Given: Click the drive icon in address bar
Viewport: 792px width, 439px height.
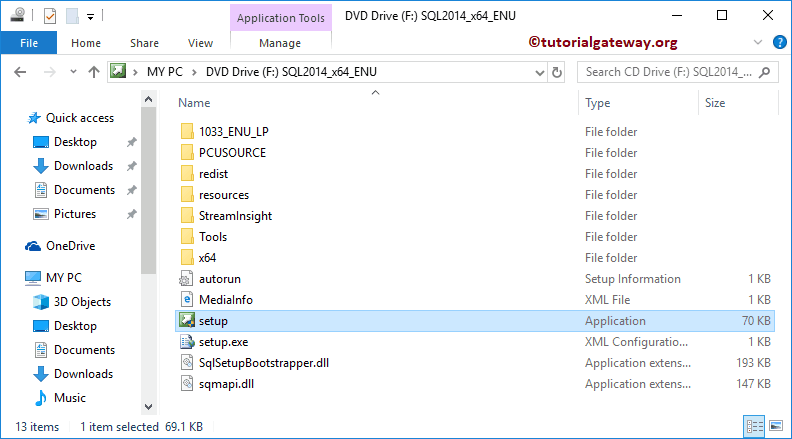Looking at the screenshot, I should [118, 71].
